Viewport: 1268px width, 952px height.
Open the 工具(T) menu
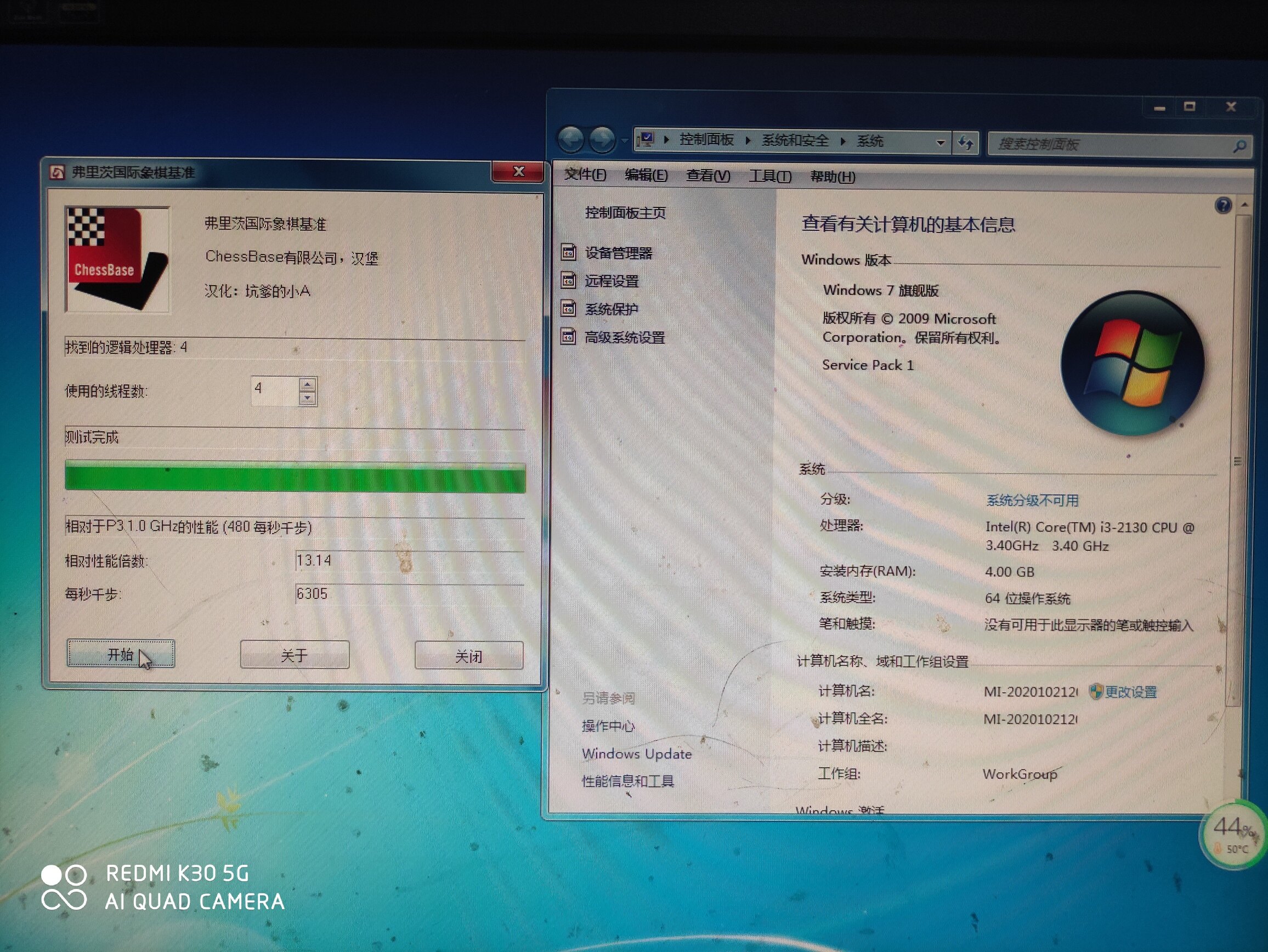tap(770, 176)
